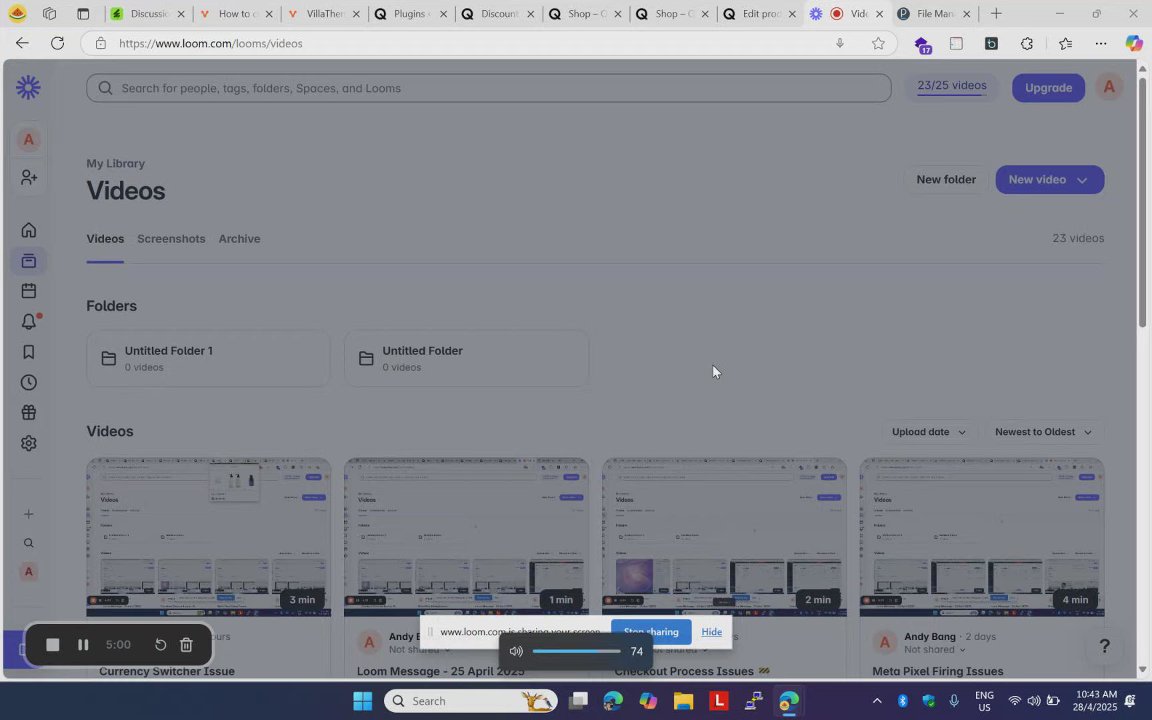Open Currency Switcher Issue video thumbnail

(208, 537)
